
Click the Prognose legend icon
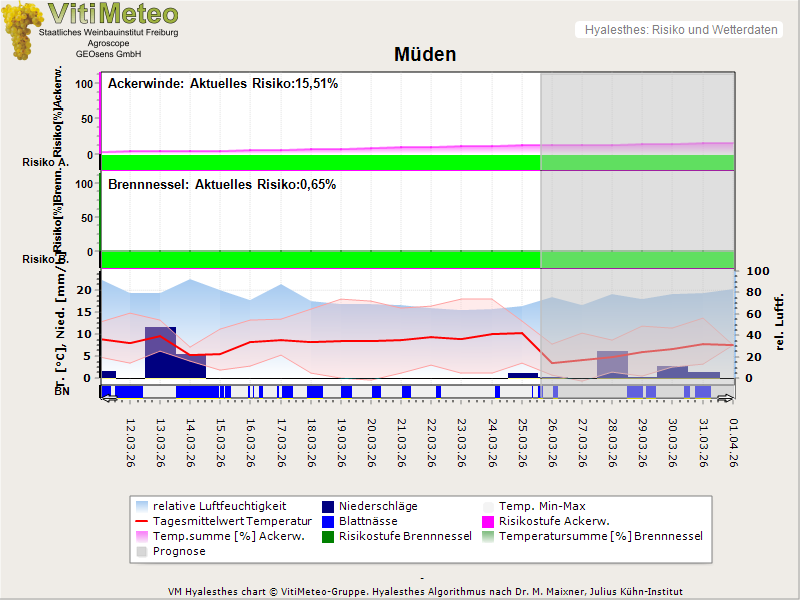143,551
